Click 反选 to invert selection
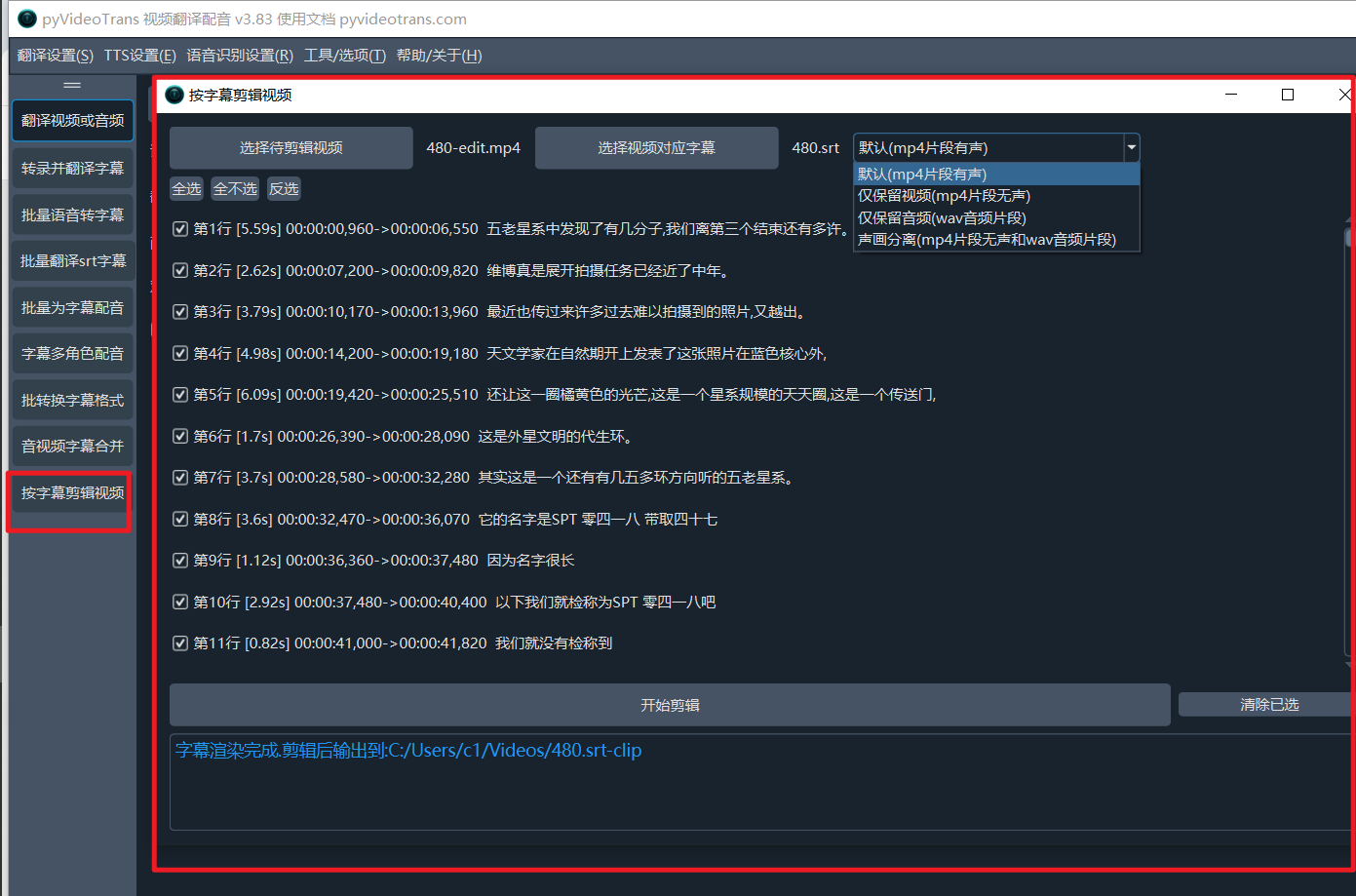Viewport: 1356px width, 896px height. [x=284, y=189]
